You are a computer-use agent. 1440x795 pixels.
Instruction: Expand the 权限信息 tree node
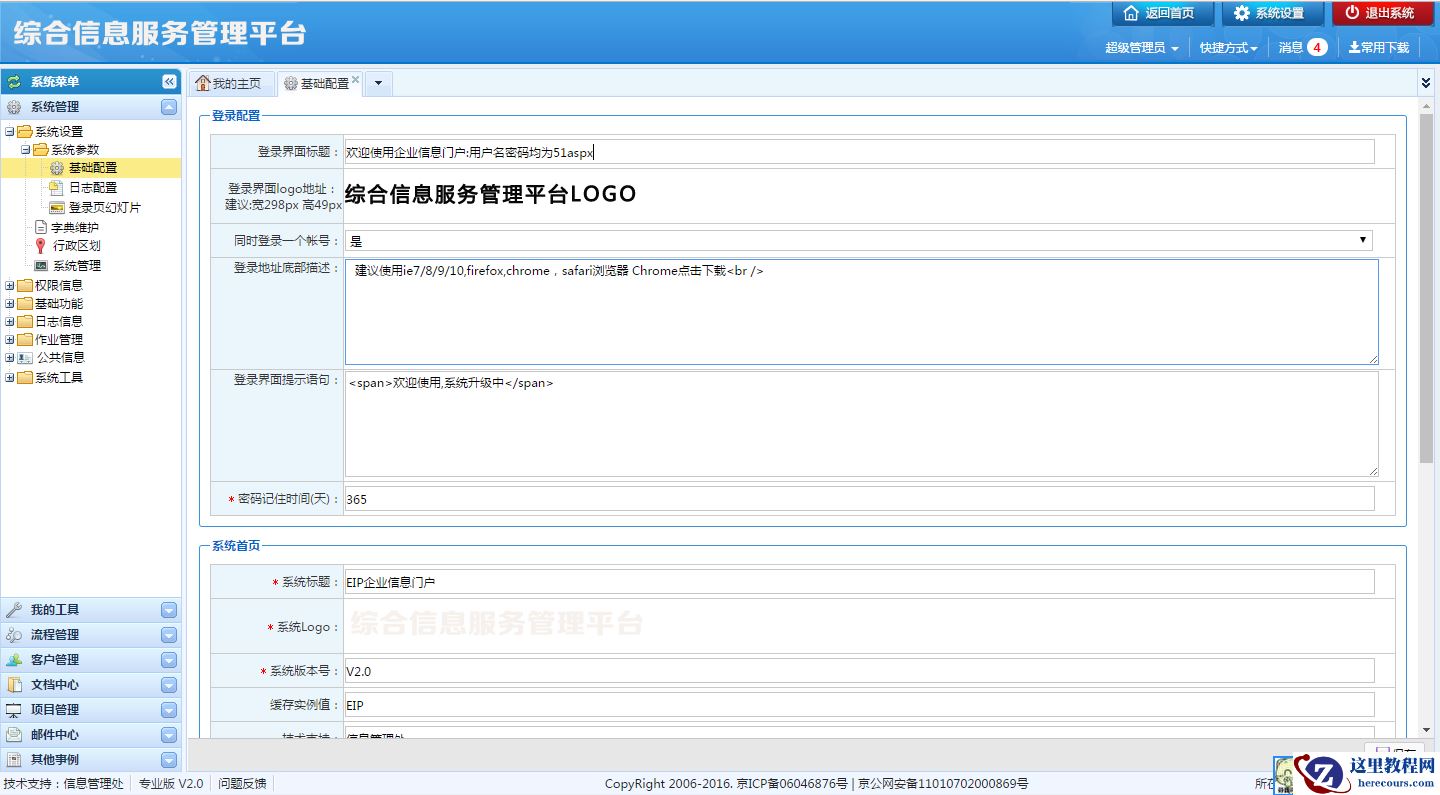pos(10,286)
